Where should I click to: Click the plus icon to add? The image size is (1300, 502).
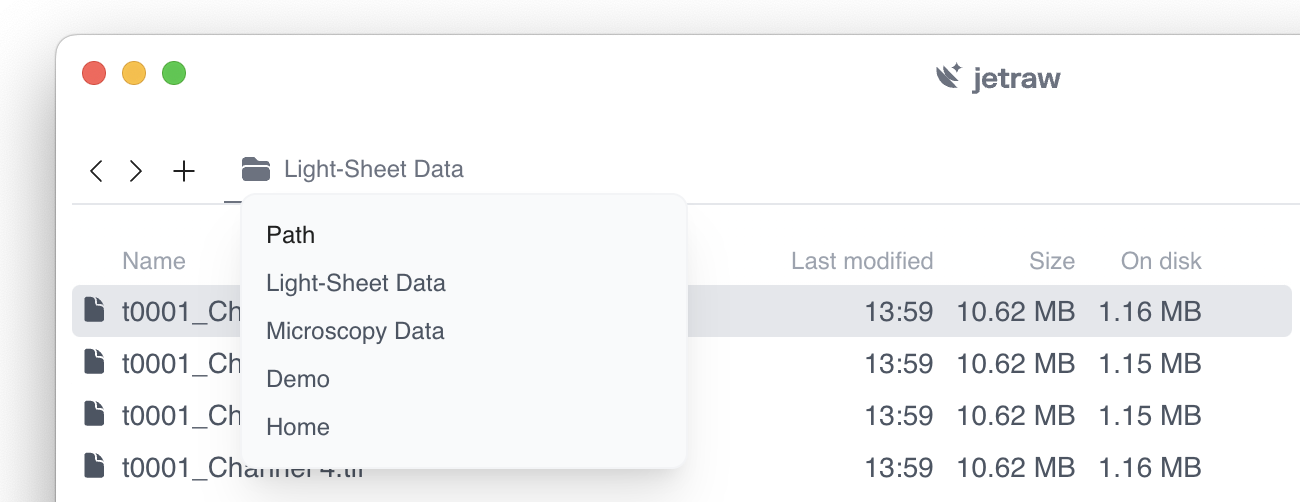point(184,171)
